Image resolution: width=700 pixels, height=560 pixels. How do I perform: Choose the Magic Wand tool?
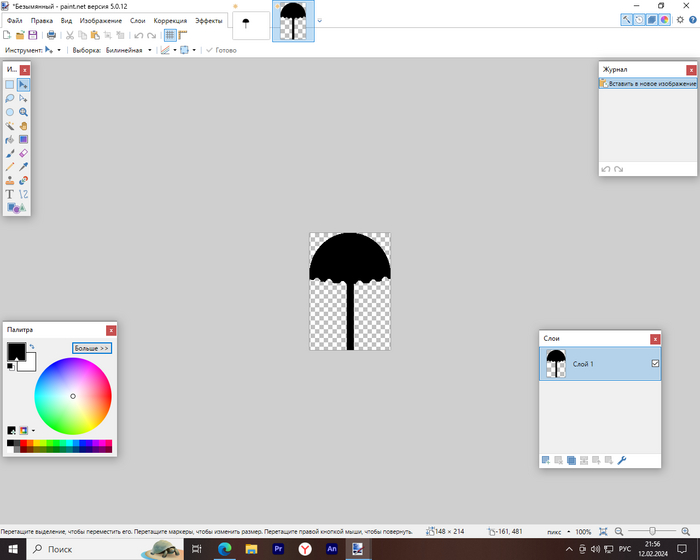point(10,127)
